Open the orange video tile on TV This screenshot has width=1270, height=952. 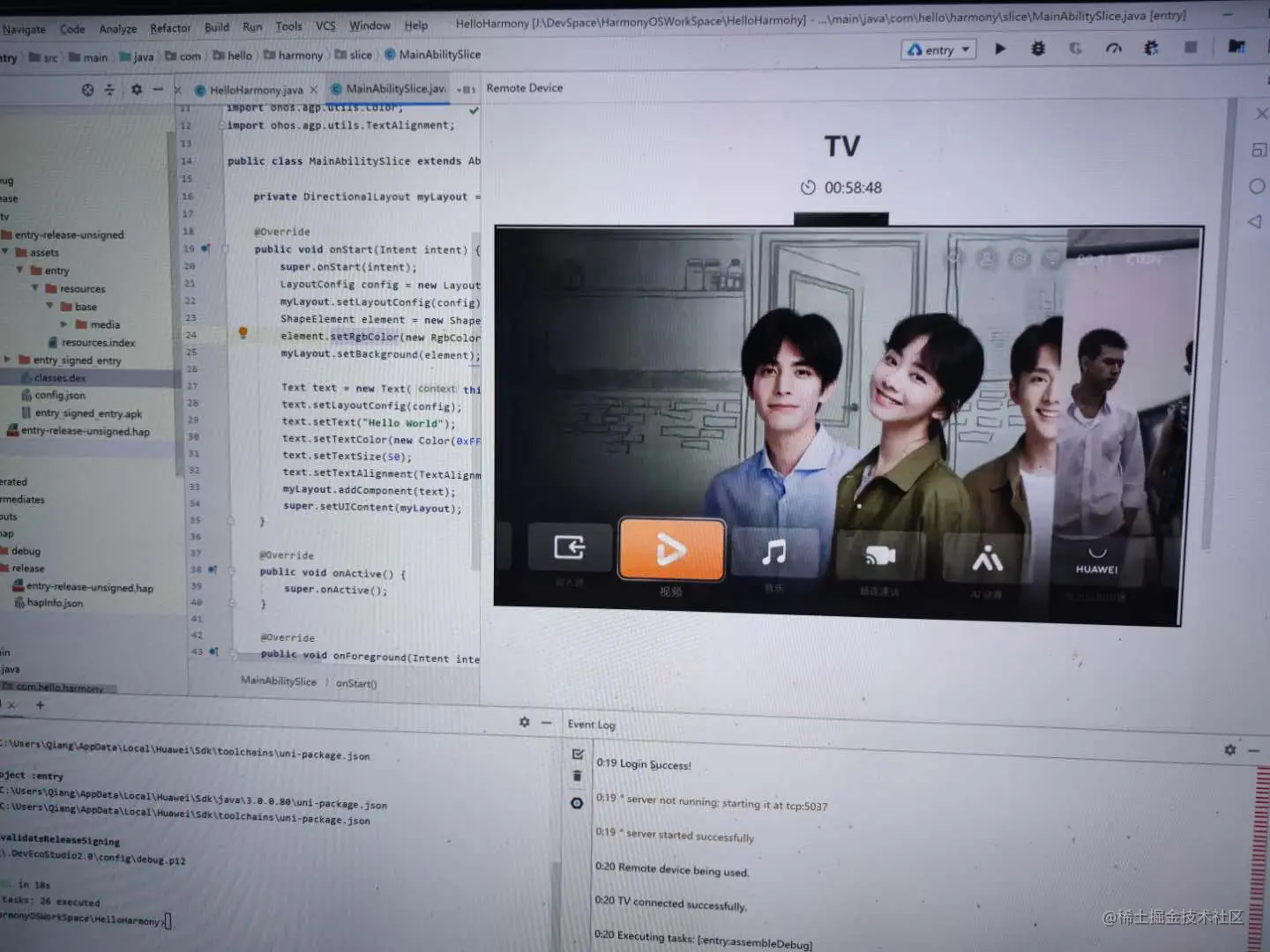pyautogui.click(x=671, y=549)
